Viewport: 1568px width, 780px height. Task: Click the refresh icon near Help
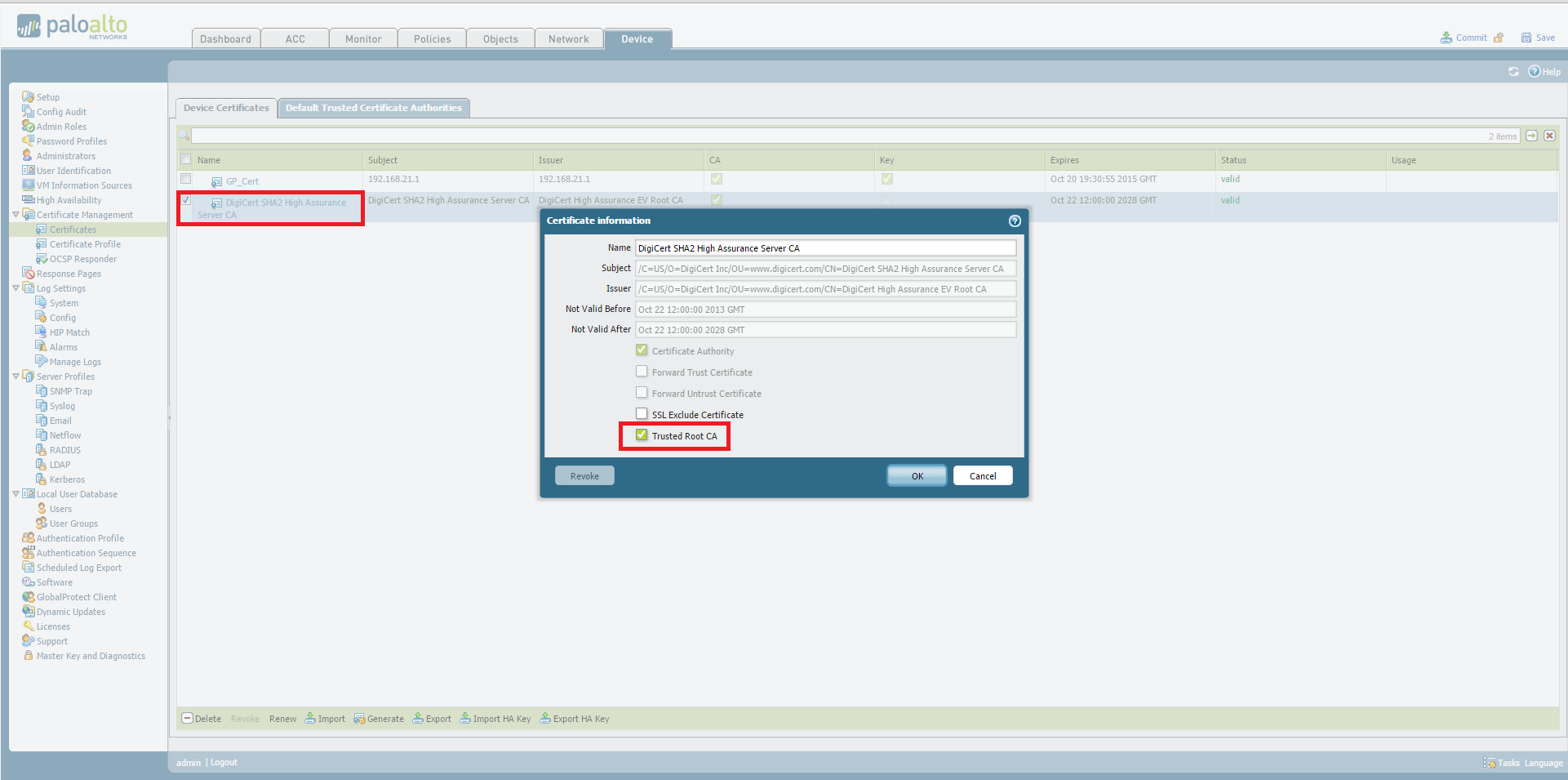pos(1513,72)
